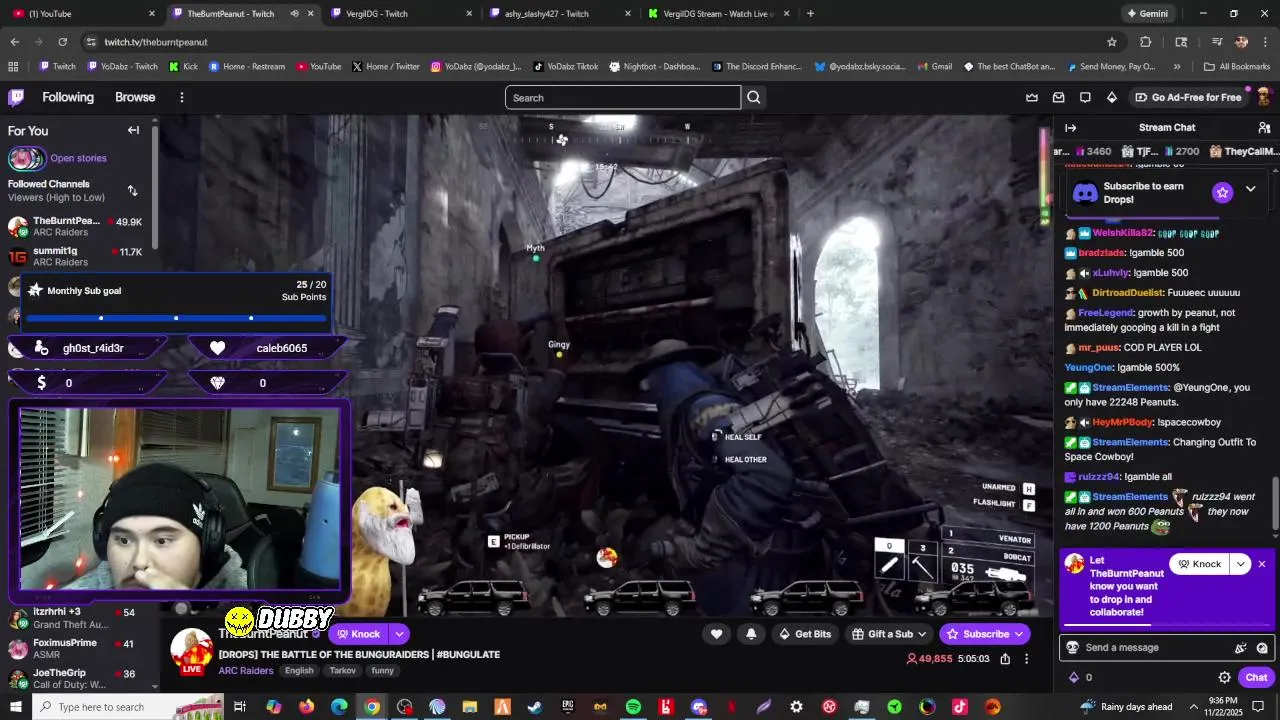Click the Subscribe to earn Drops star button

(x=1222, y=192)
